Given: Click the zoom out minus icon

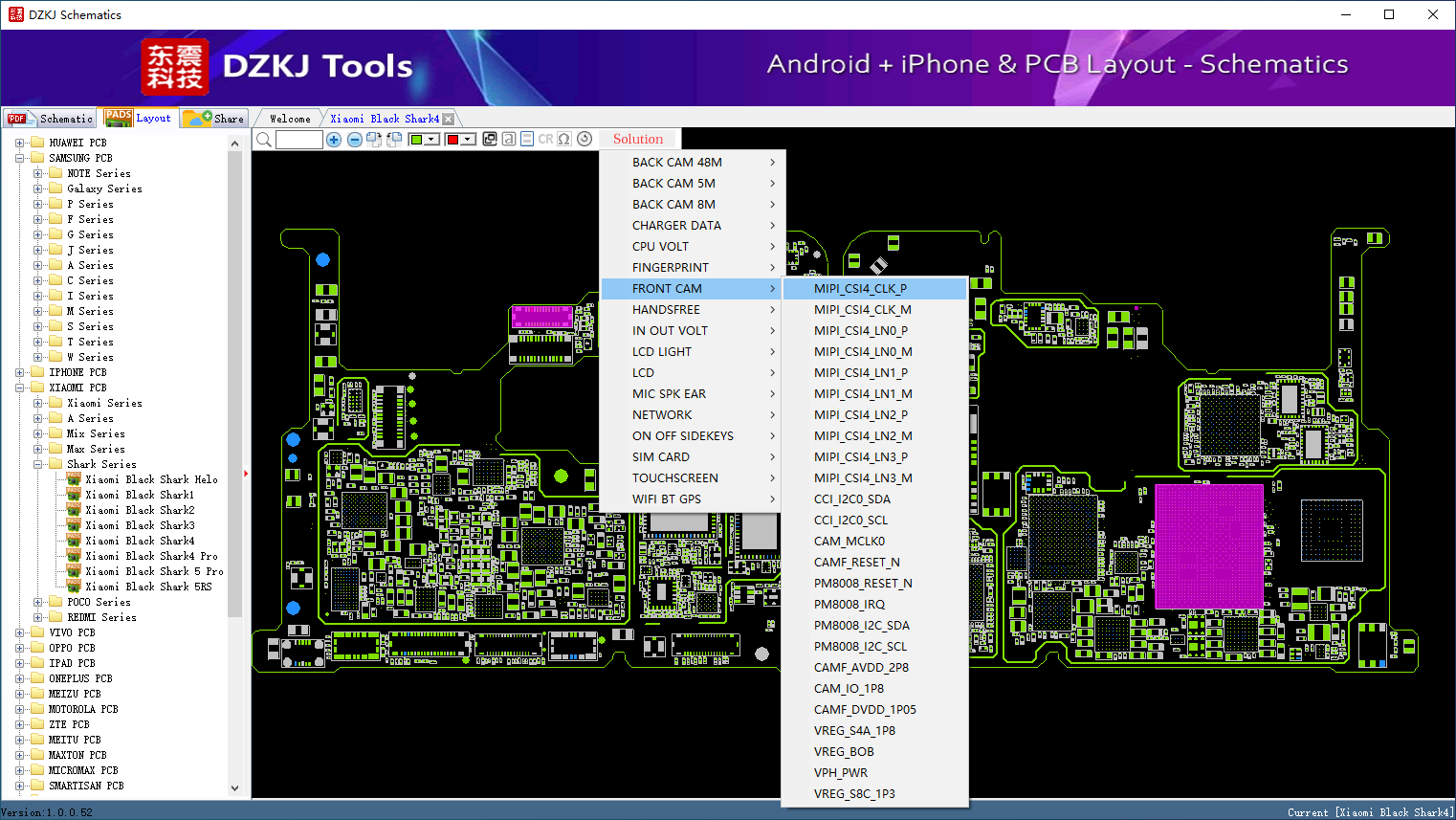Looking at the screenshot, I should click(354, 140).
